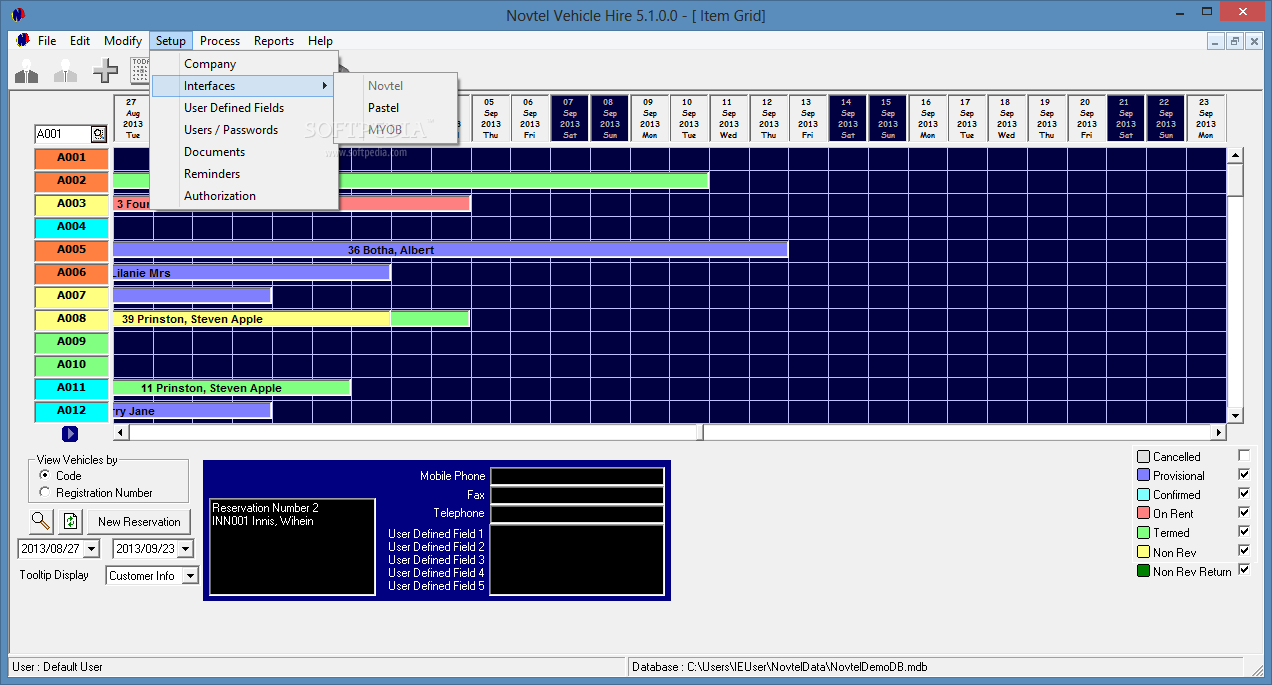Uncheck the Confirmed checkbox
1272x685 pixels.
(x=1244, y=493)
